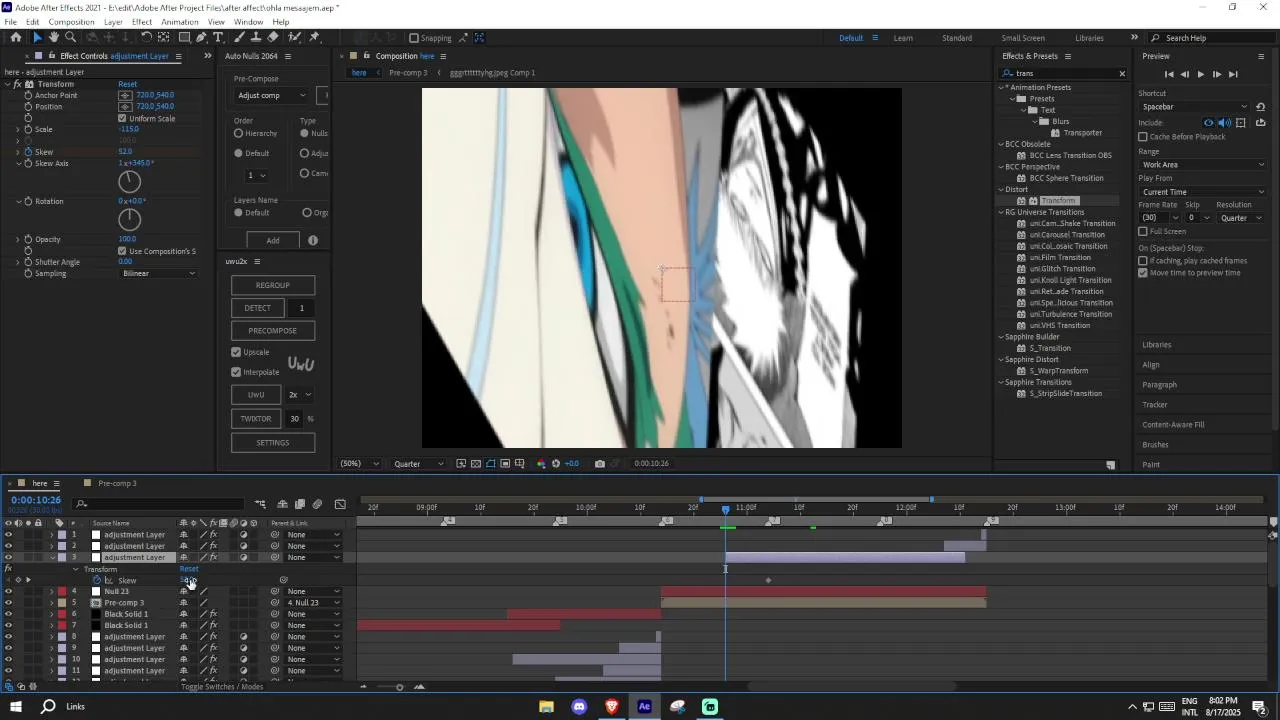Image resolution: width=1280 pixels, height=720 pixels.
Task: Toggle Uniform Scale checkbox
Action: [122, 118]
